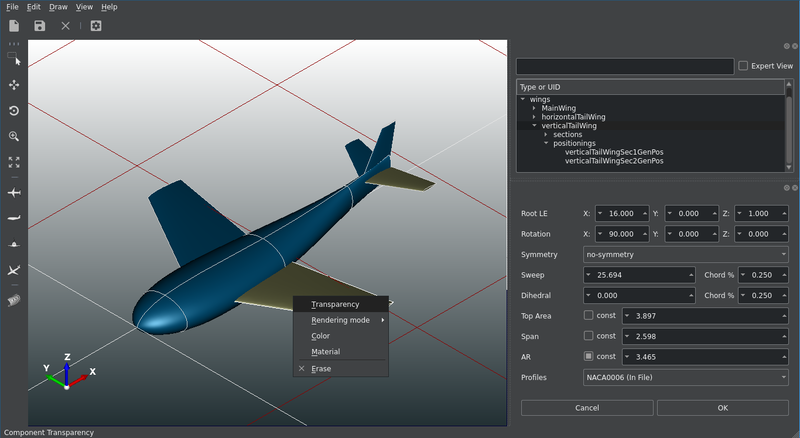
Task: Switch to aircraft top view icon
Action: [14, 192]
